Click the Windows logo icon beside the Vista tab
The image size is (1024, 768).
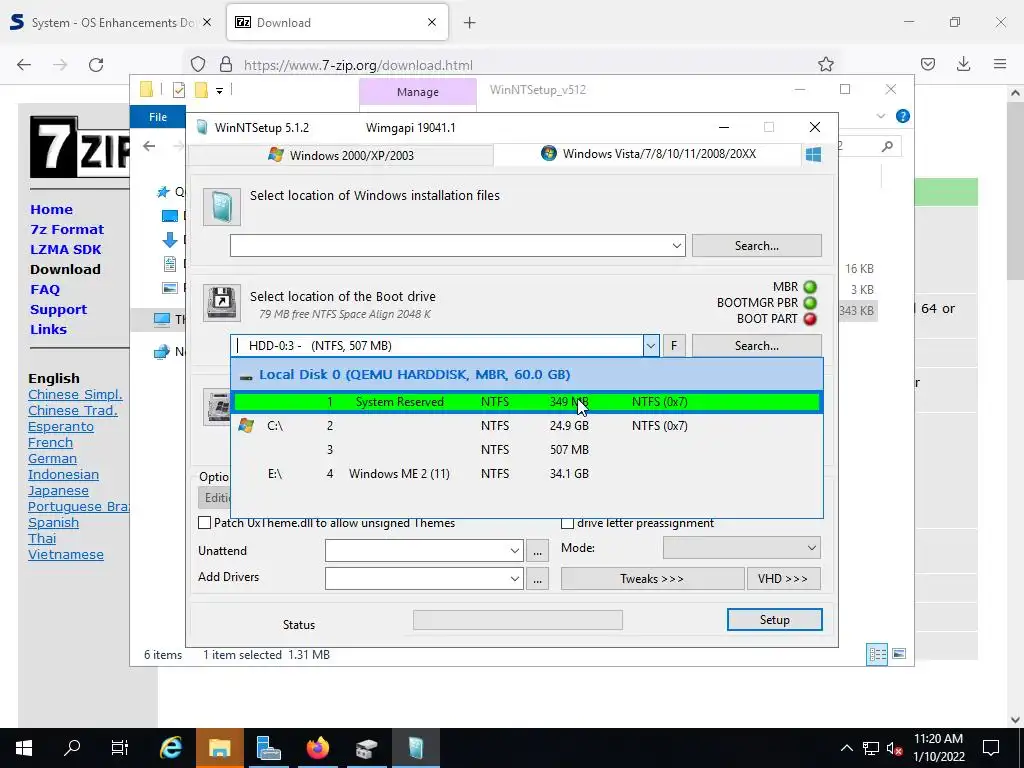tap(813, 155)
